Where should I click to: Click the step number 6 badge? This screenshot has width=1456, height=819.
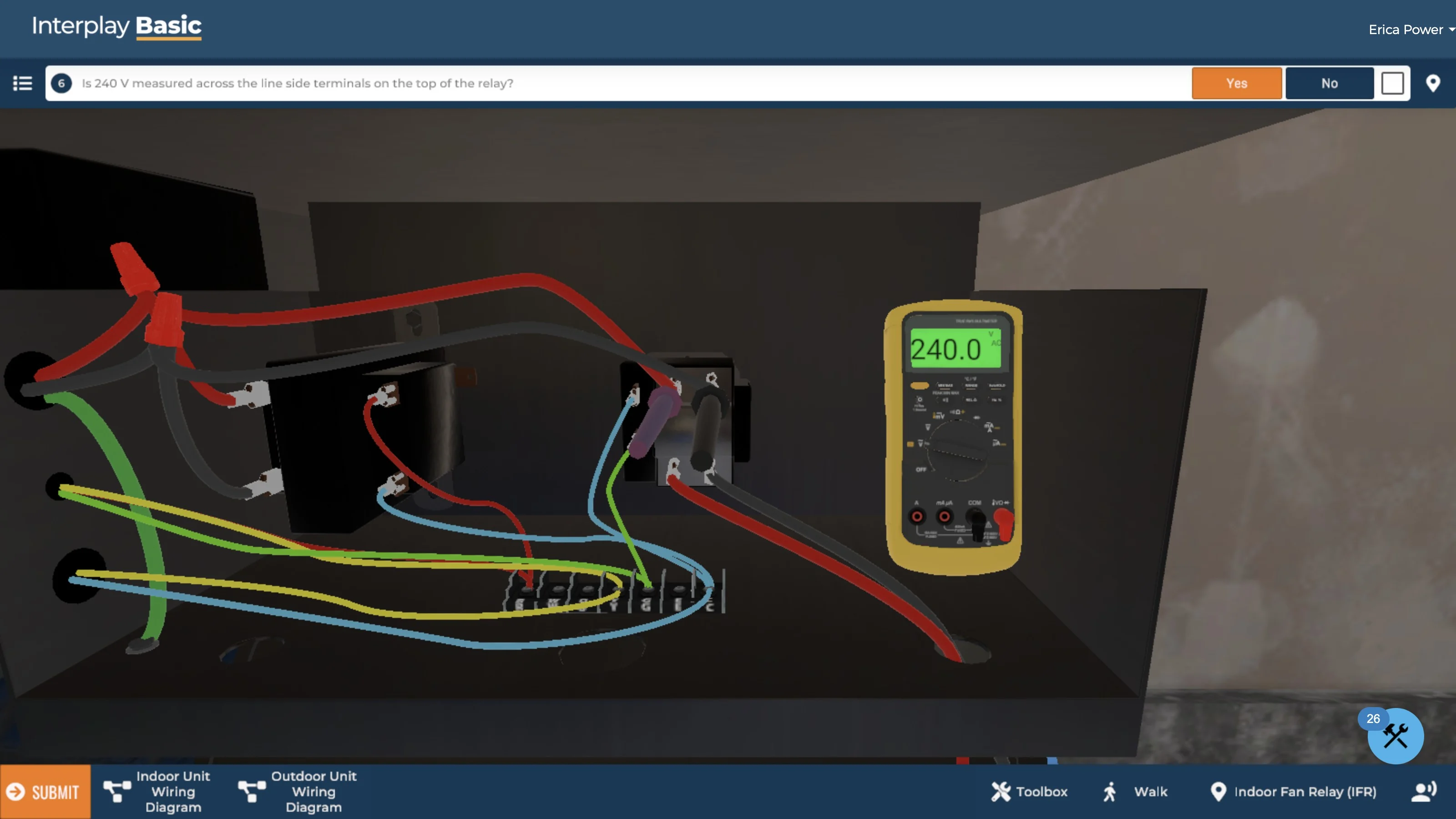[61, 83]
